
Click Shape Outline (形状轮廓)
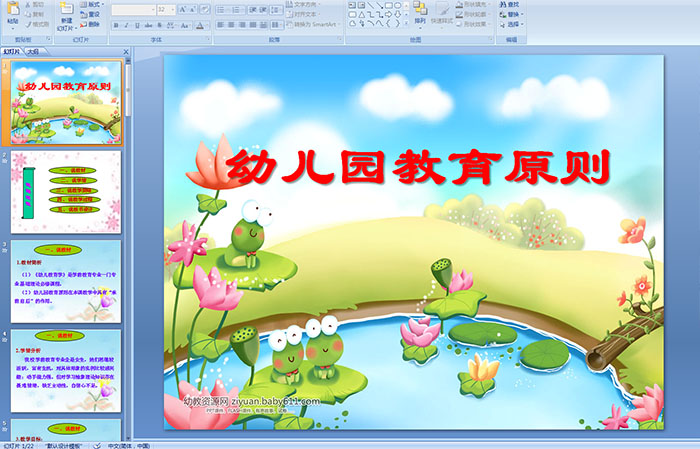[x=472, y=14]
